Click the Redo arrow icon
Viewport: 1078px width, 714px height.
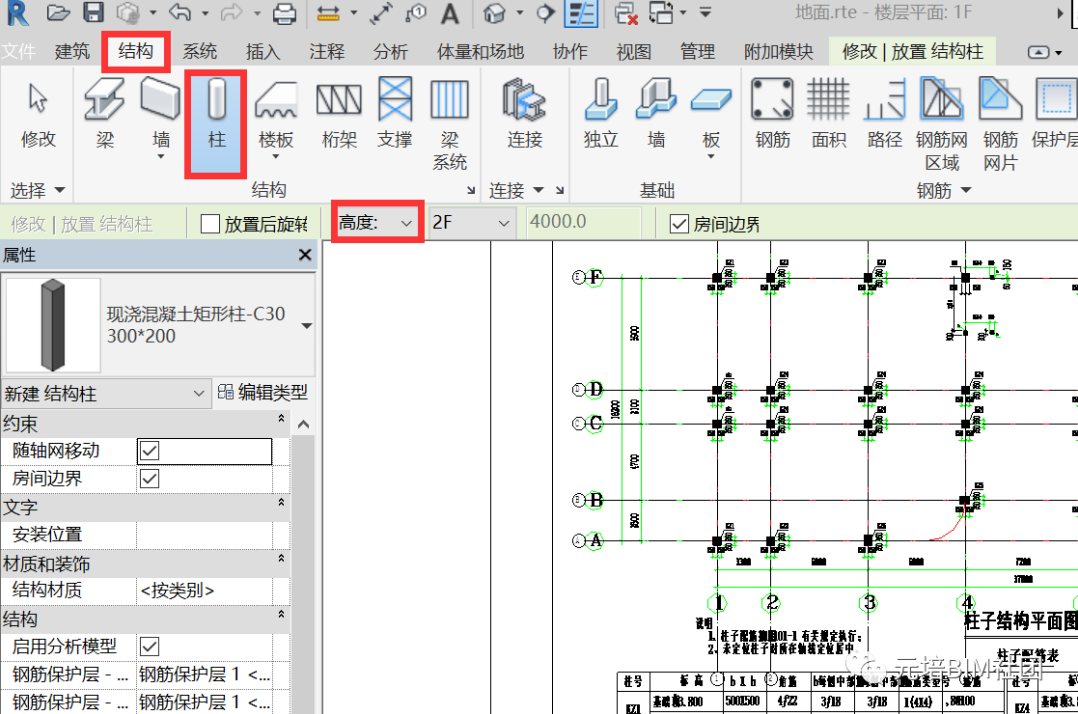tap(232, 12)
